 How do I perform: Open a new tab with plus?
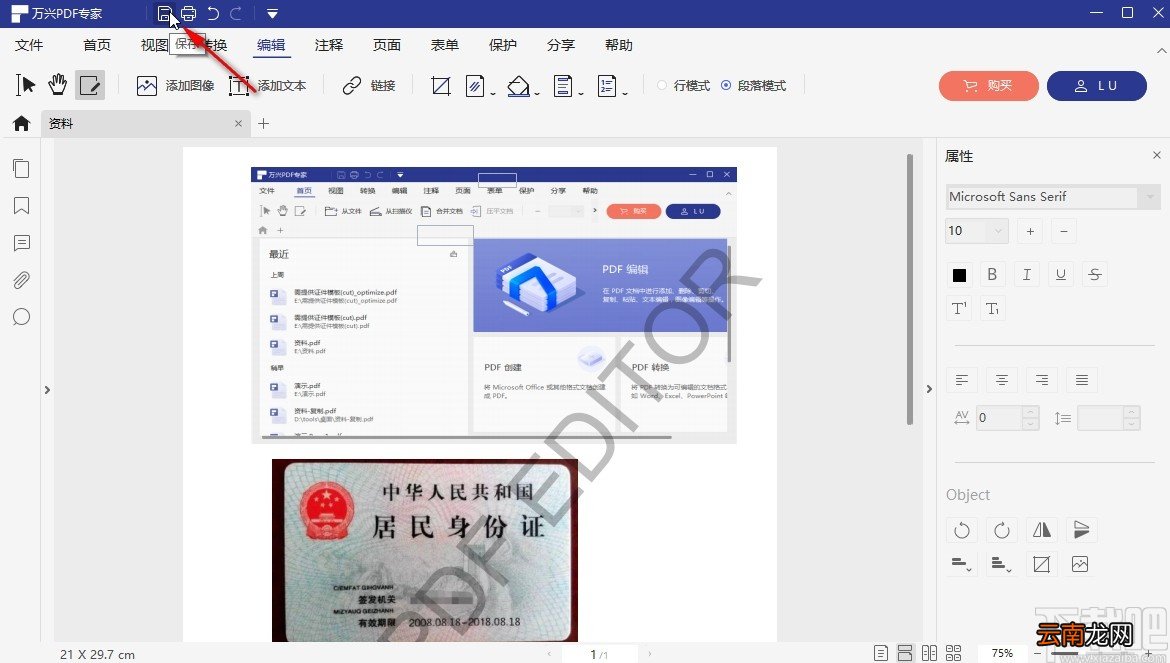click(263, 124)
